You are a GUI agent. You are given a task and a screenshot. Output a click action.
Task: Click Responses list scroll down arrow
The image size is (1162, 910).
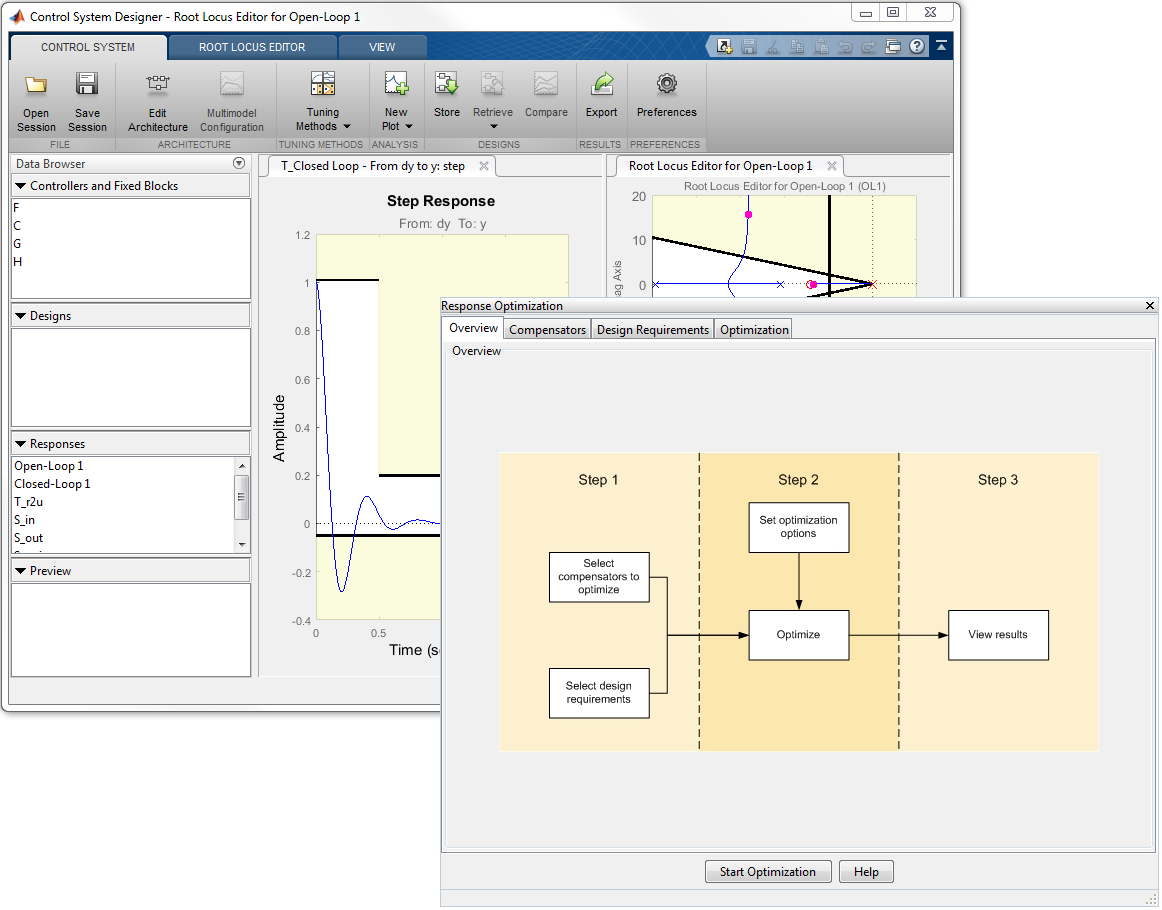pos(242,545)
